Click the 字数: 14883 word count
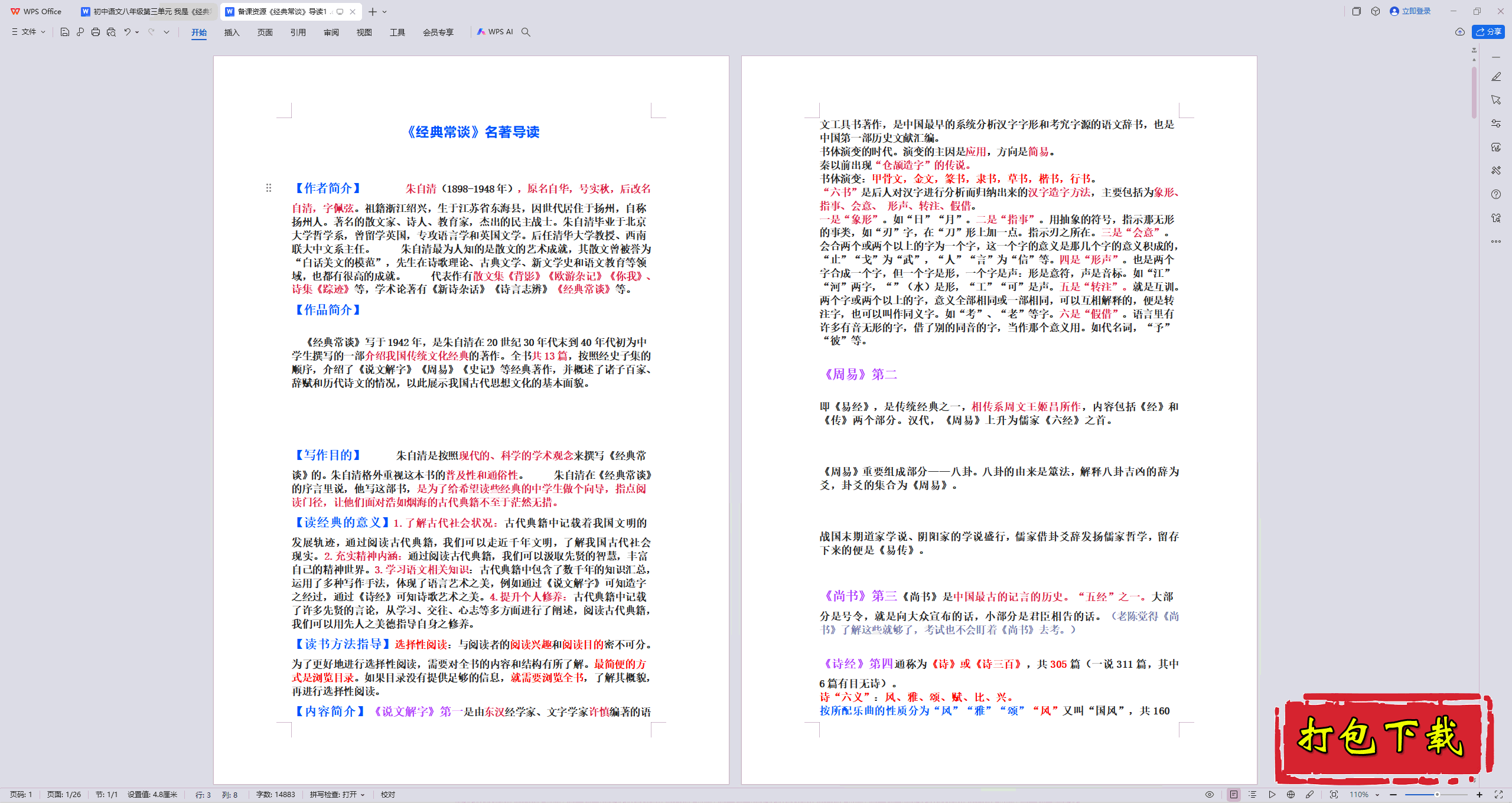This screenshot has height=803, width=1512. point(275,795)
